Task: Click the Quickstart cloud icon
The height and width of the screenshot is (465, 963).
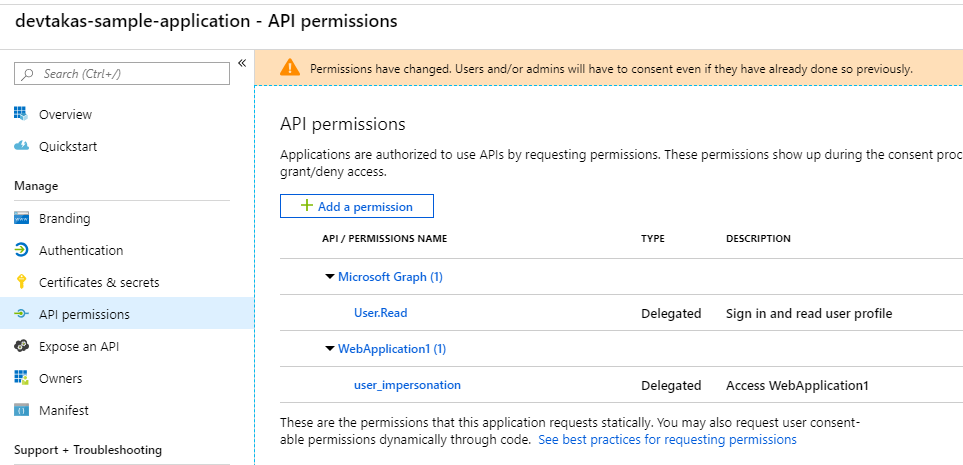Action: [21, 146]
